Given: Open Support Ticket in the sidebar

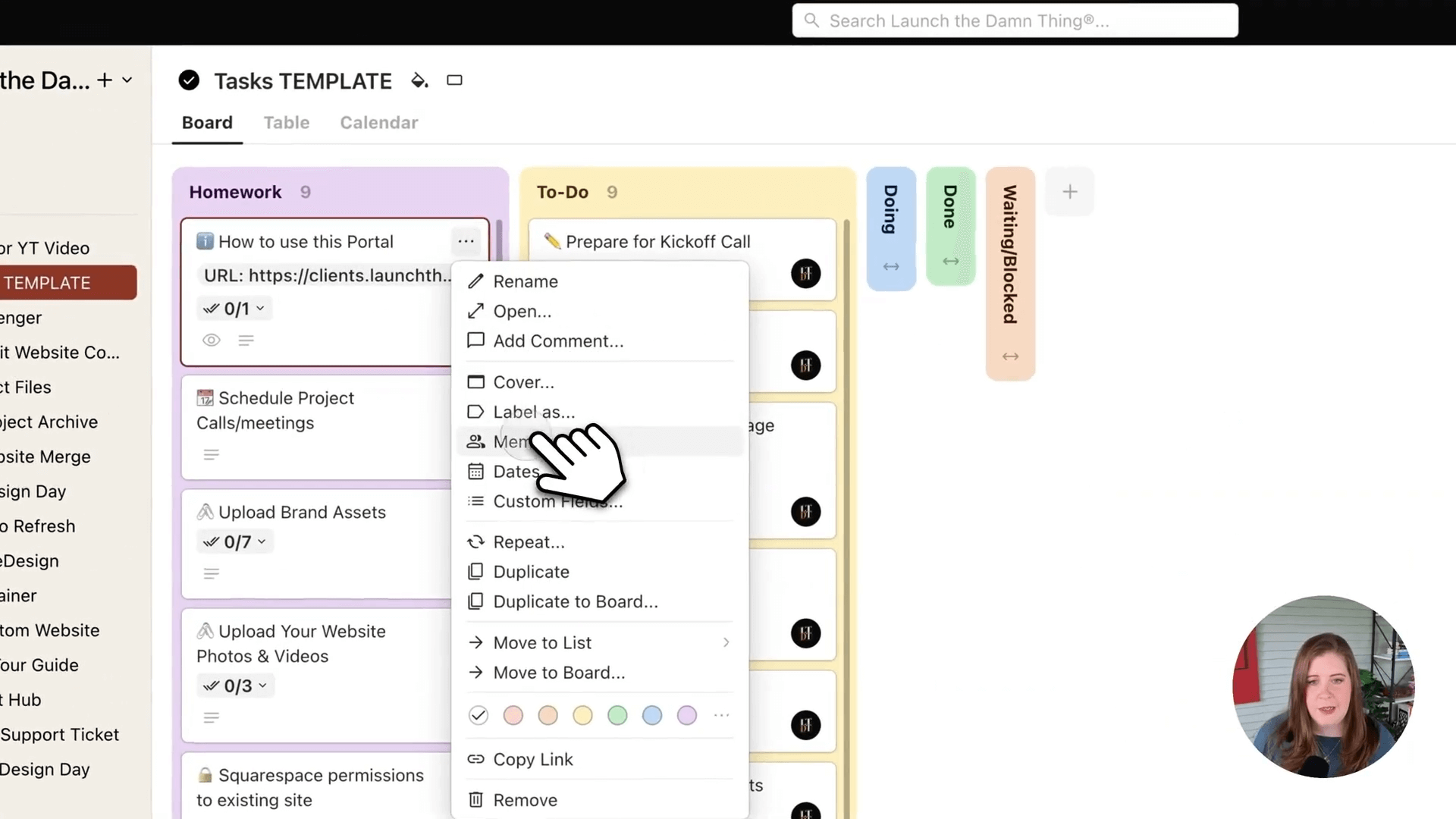Looking at the screenshot, I should (x=59, y=735).
